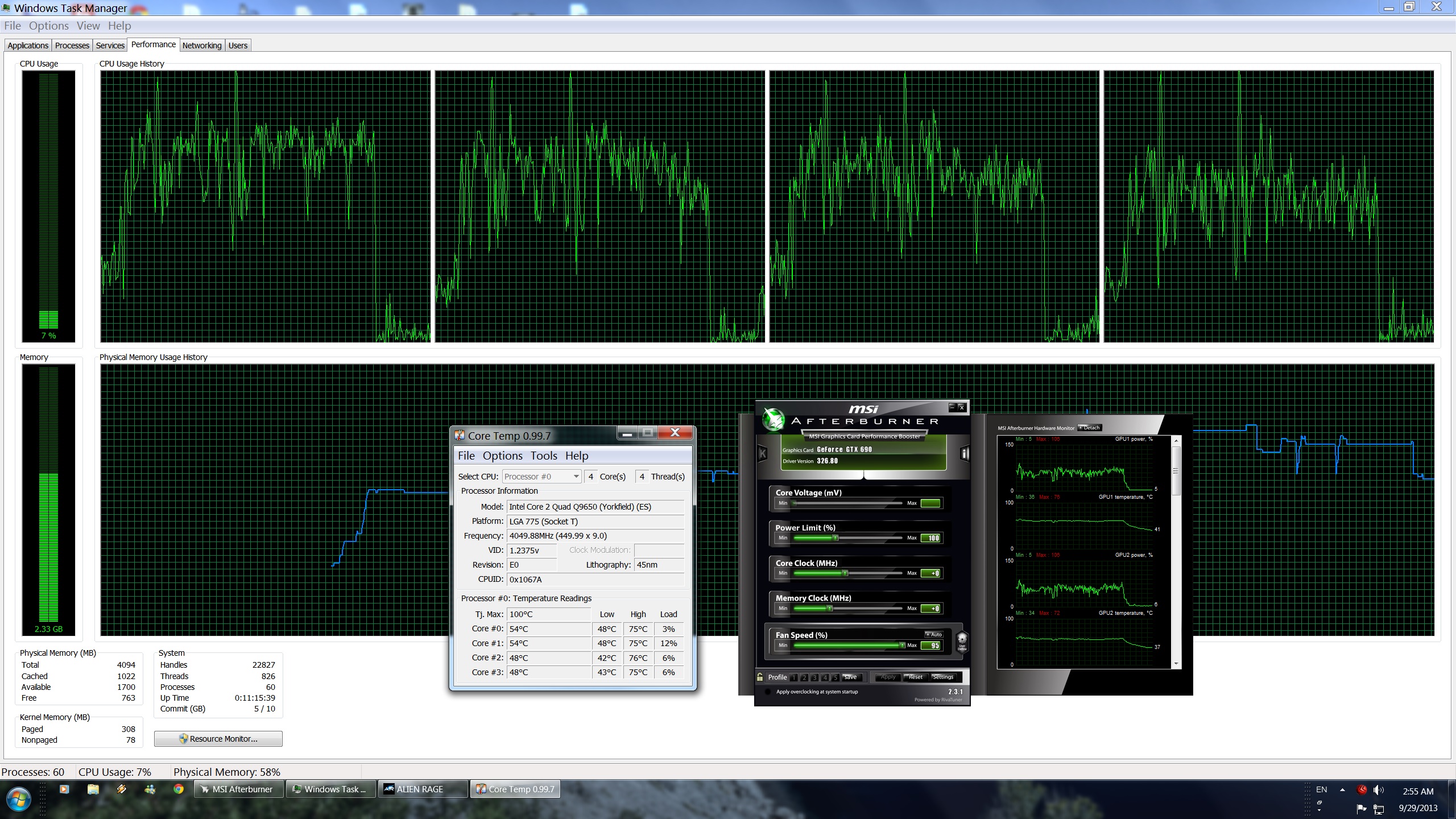The width and height of the screenshot is (1456, 819).
Task: Detach the Afterburner Hardware Monitor
Action: click(x=1090, y=428)
